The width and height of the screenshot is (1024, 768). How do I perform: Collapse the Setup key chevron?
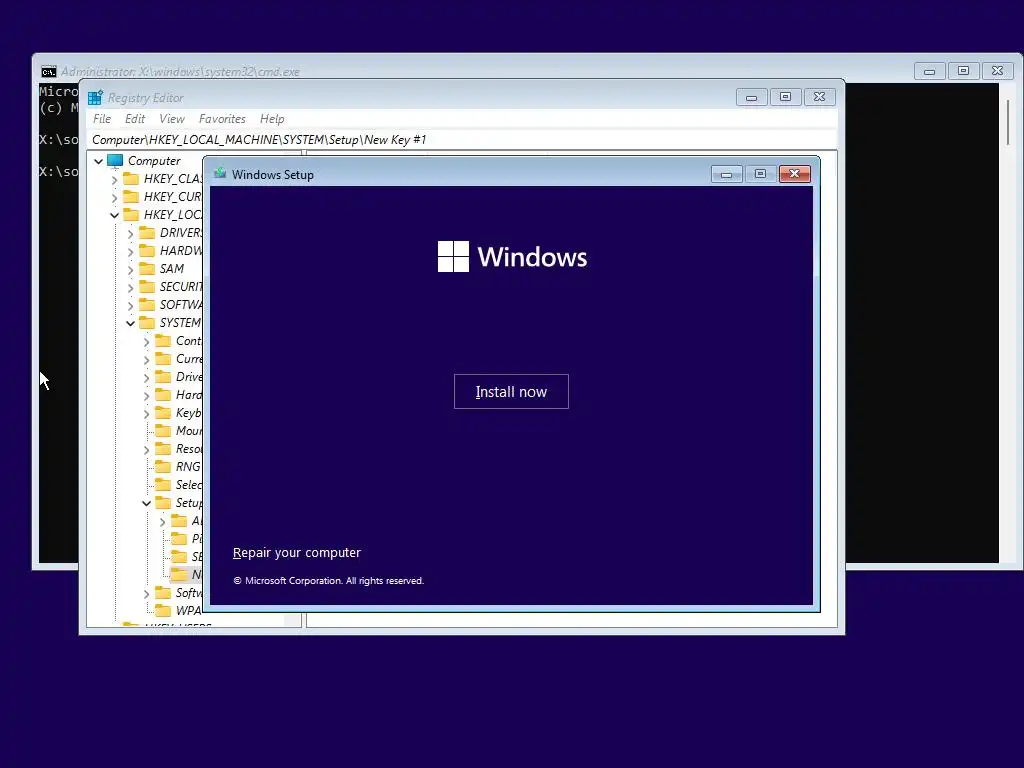146,503
